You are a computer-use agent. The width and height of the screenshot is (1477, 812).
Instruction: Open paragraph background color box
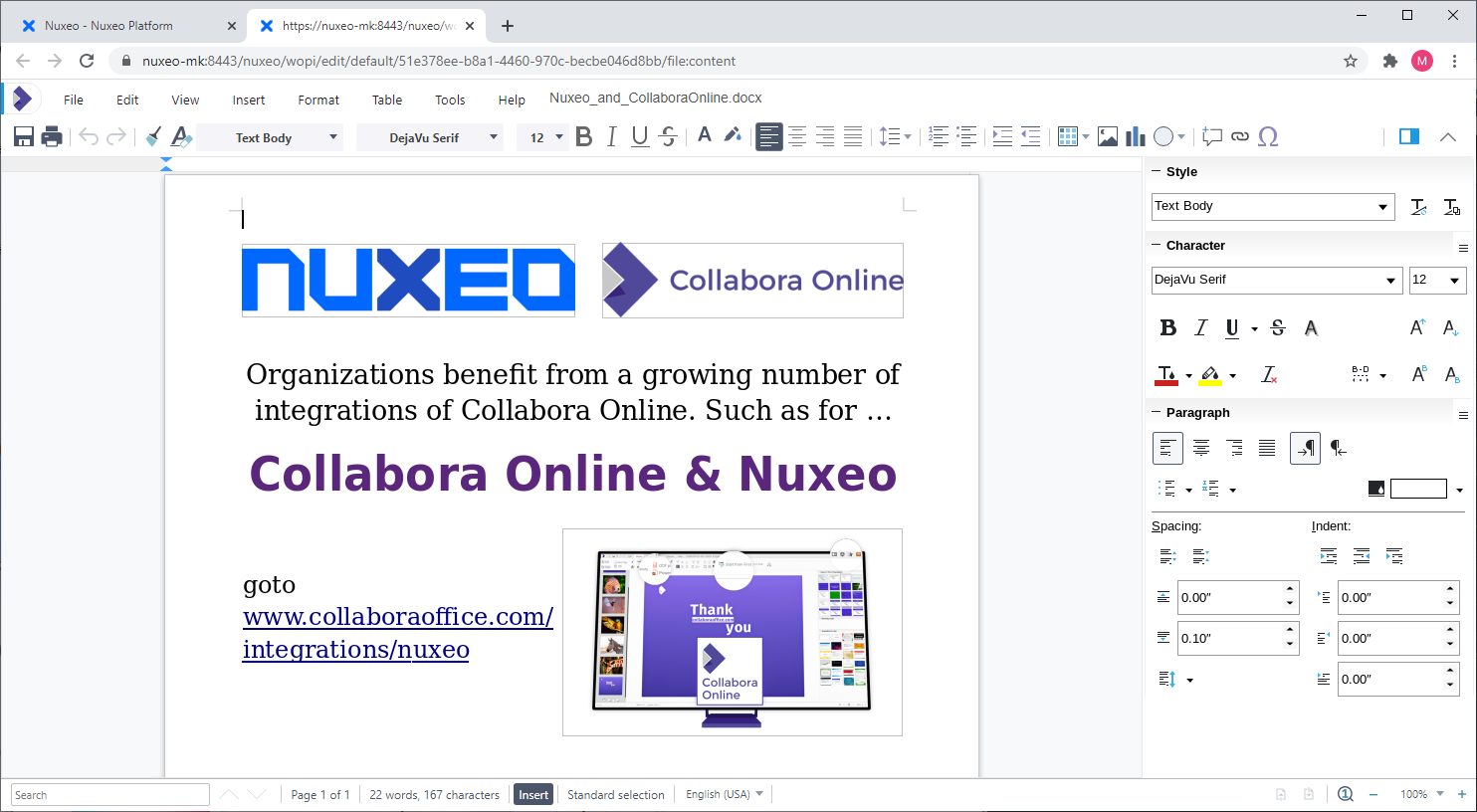click(x=1418, y=489)
